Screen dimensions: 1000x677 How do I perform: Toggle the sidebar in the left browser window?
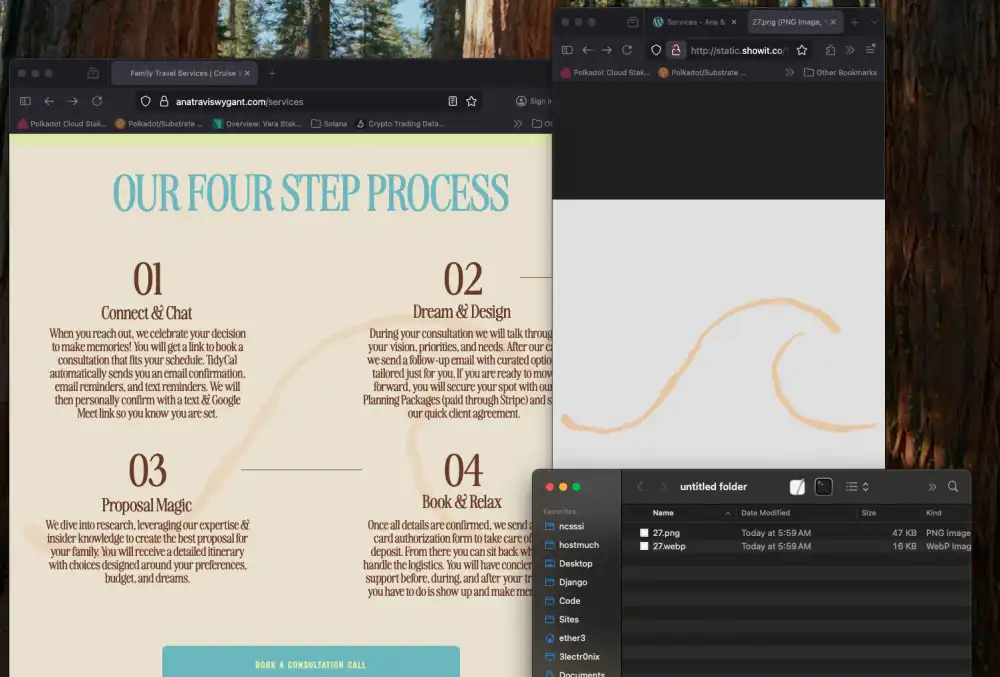25,101
